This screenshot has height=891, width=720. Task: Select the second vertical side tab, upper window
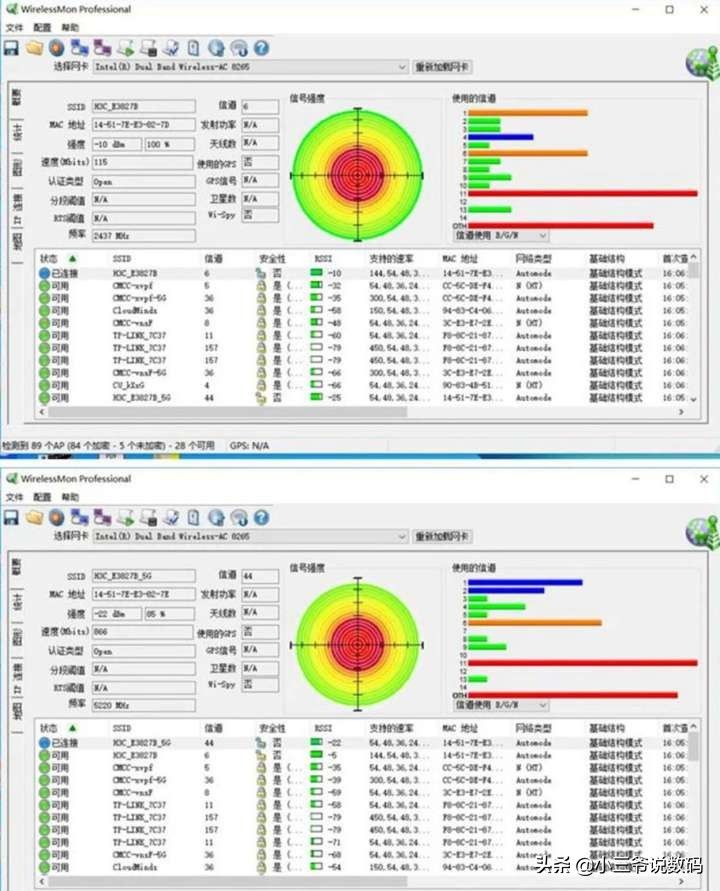17,132
